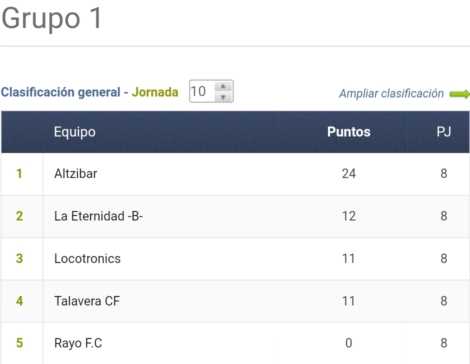
Task: Open the Ampliar clasificación link
Action: pyautogui.click(x=391, y=94)
